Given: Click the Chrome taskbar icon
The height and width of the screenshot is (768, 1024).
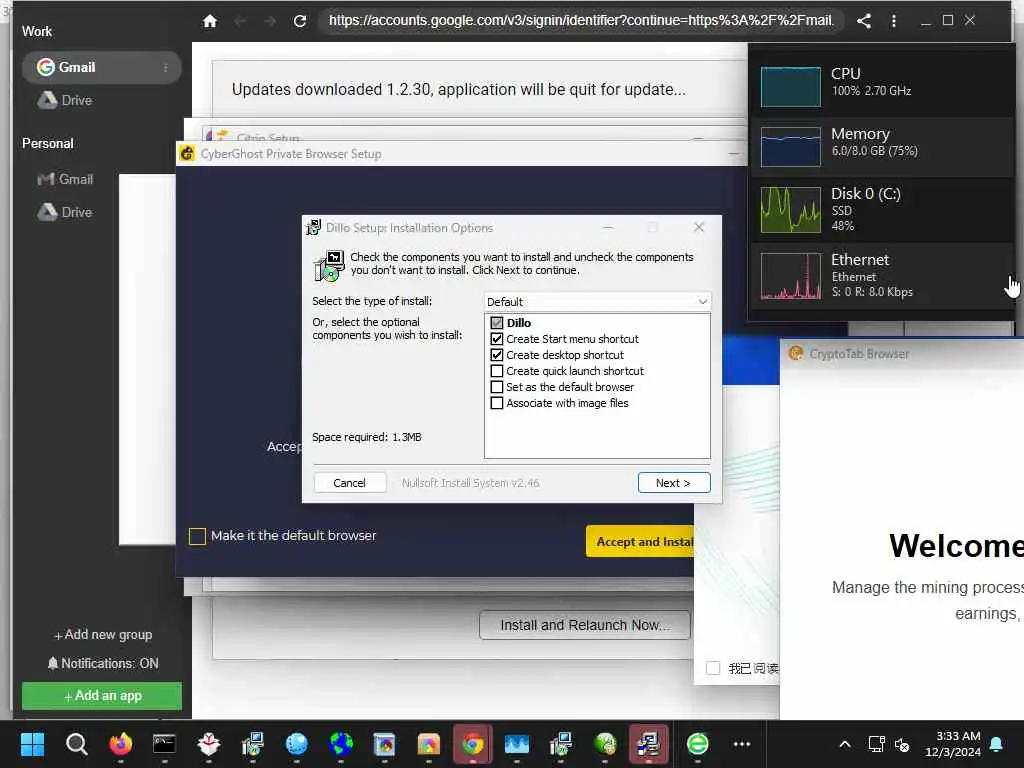Looking at the screenshot, I should coord(473,744).
